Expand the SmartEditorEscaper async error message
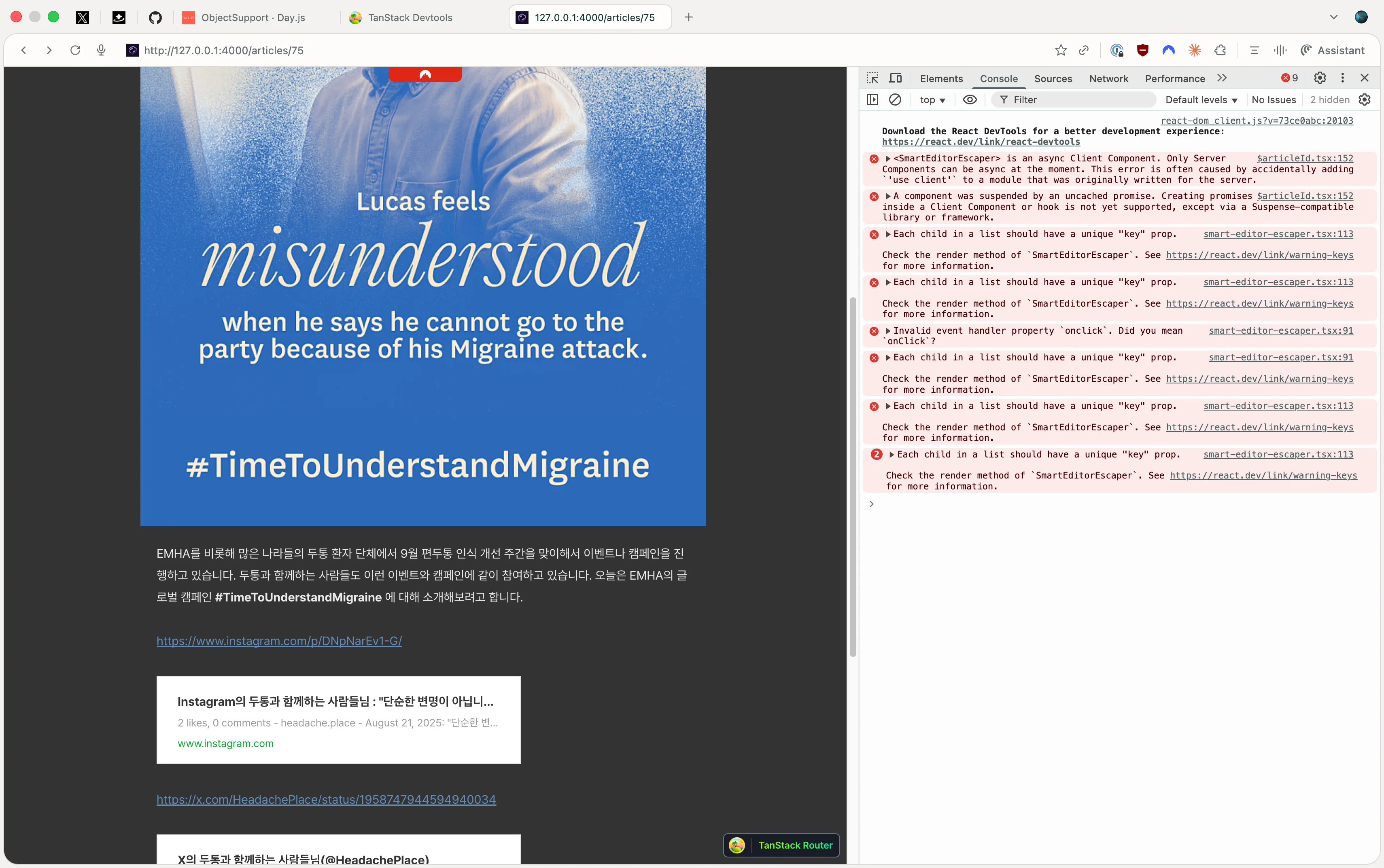Screen dimensions: 1384x868 (x=888, y=159)
